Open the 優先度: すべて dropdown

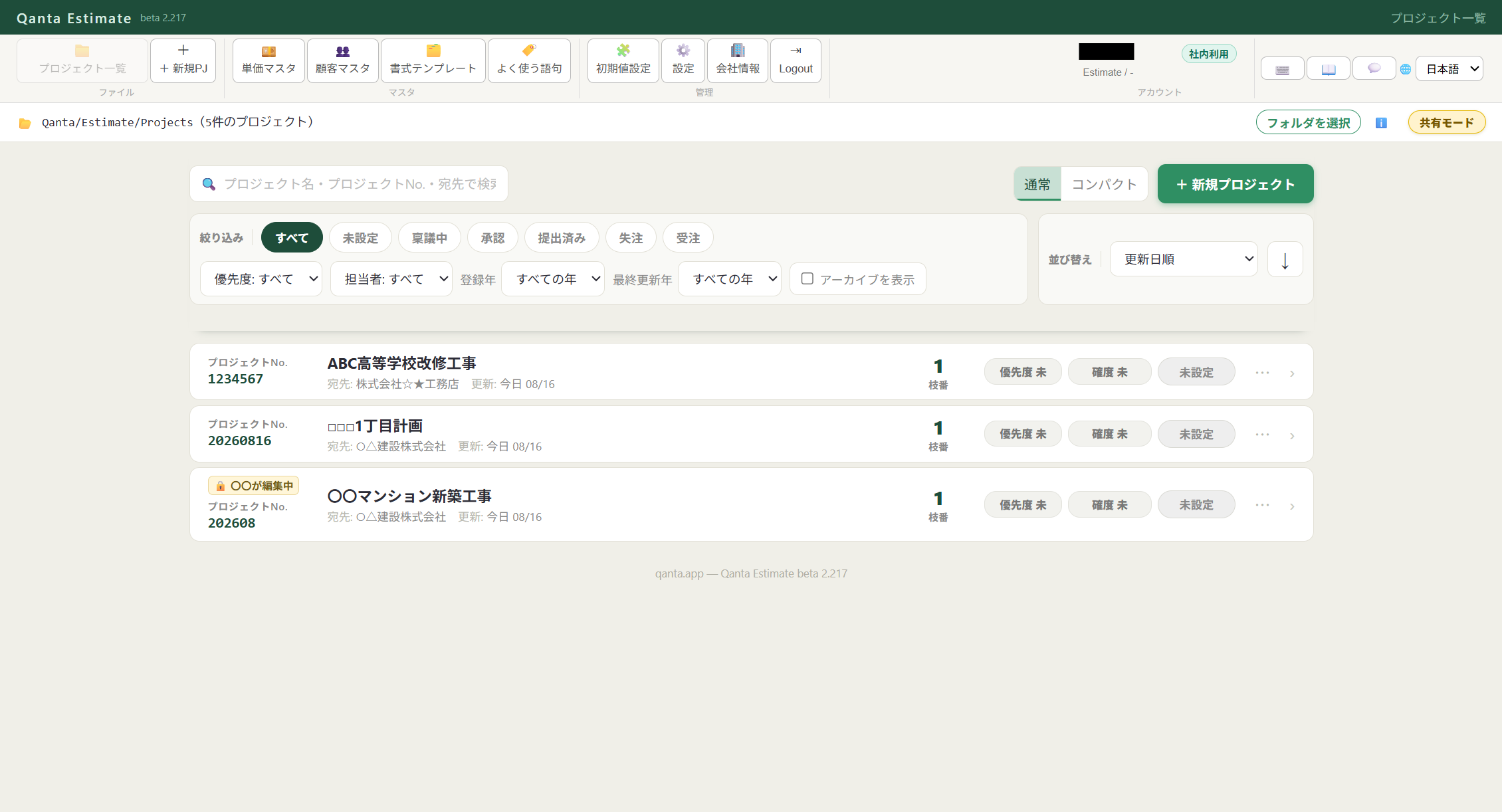(261, 278)
